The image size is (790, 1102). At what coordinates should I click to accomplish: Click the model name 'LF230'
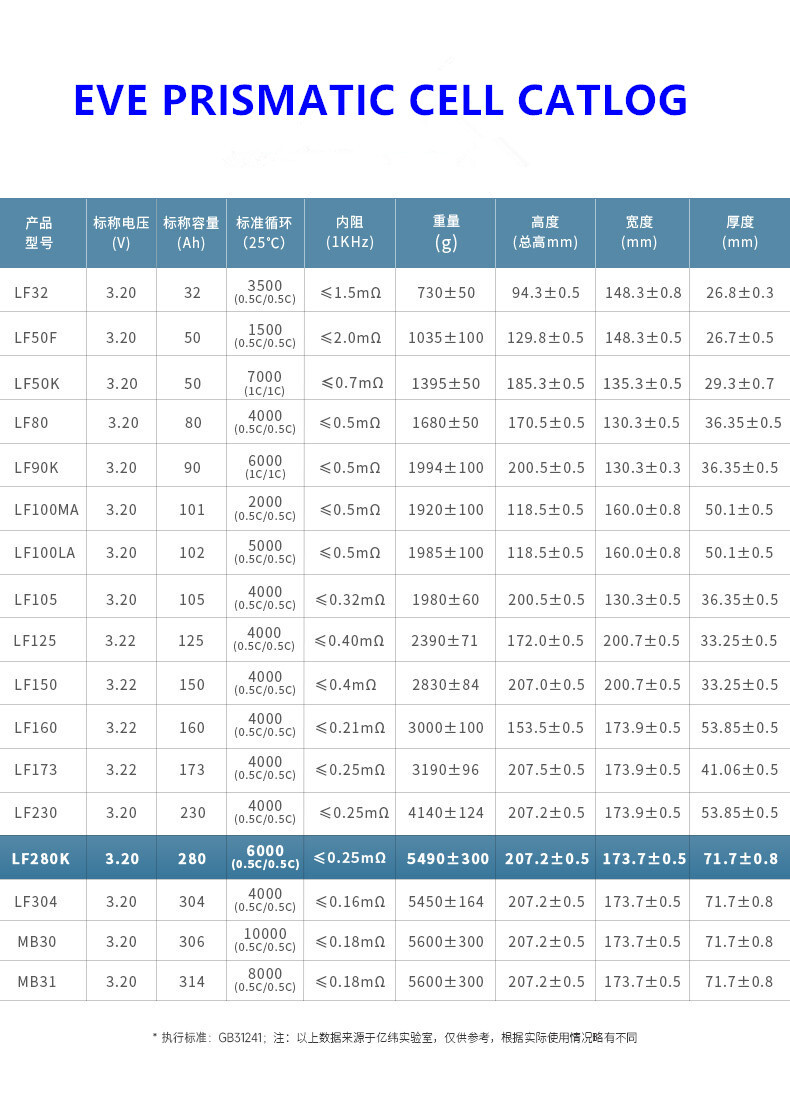pos(36,812)
